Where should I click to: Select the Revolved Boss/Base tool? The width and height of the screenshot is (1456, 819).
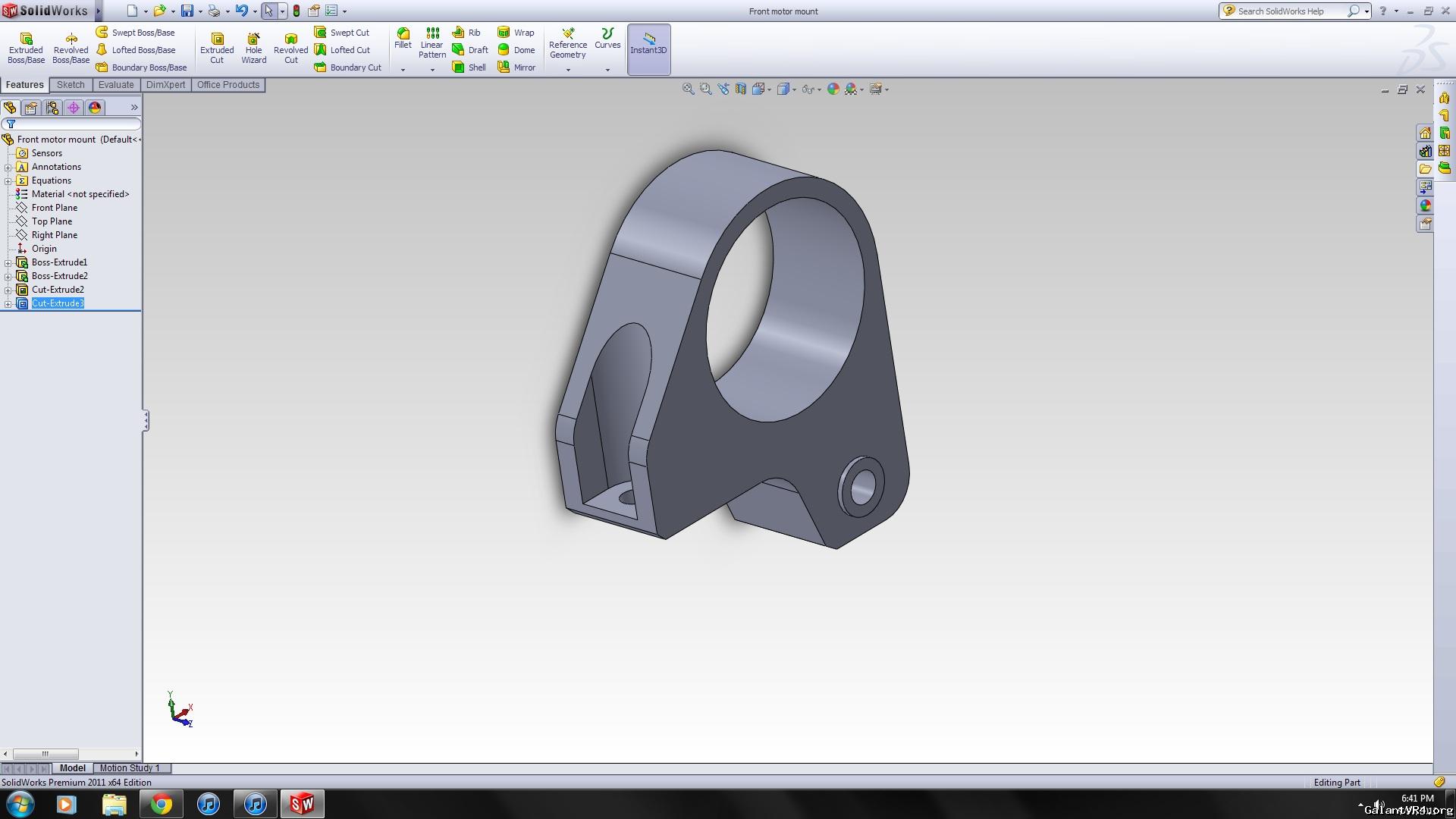pyautogui.click(x=71, y=49)
